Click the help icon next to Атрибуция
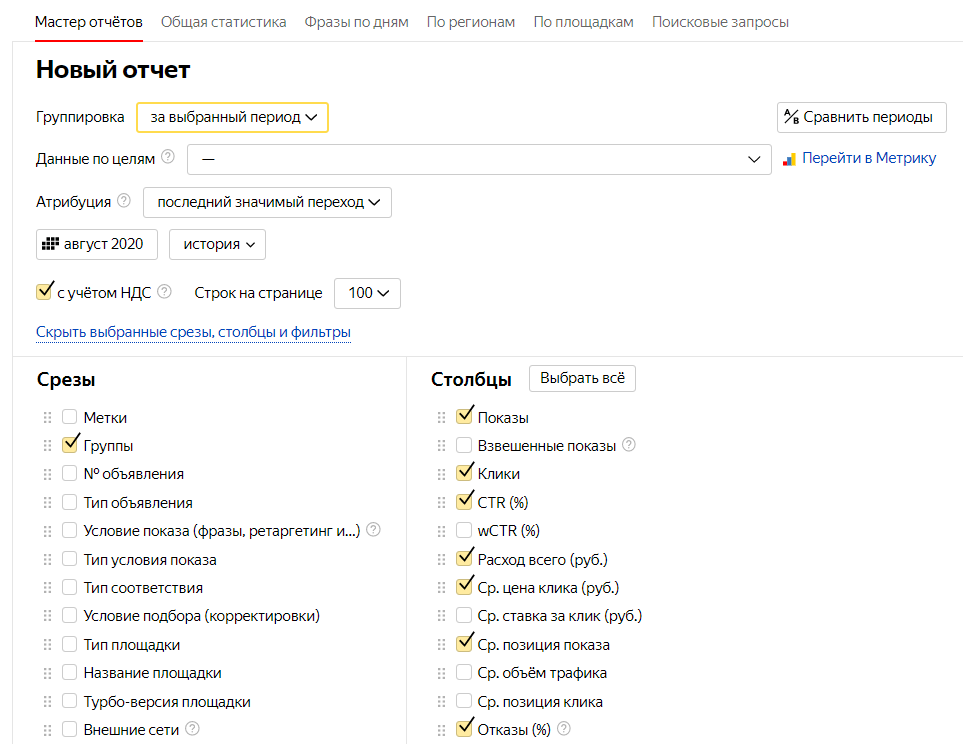Viewport: 963px width, 744px height. pyautogui.click(x=123, y=200)
